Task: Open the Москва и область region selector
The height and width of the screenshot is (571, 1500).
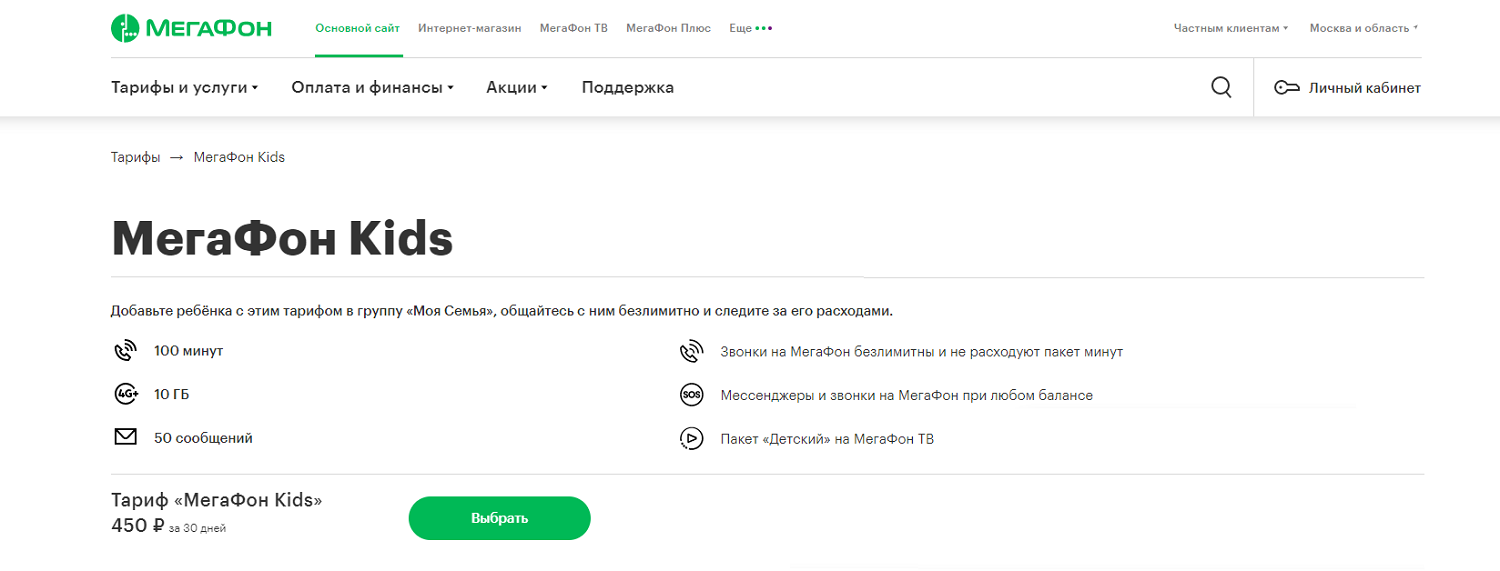Action: tap(1364, 28)
